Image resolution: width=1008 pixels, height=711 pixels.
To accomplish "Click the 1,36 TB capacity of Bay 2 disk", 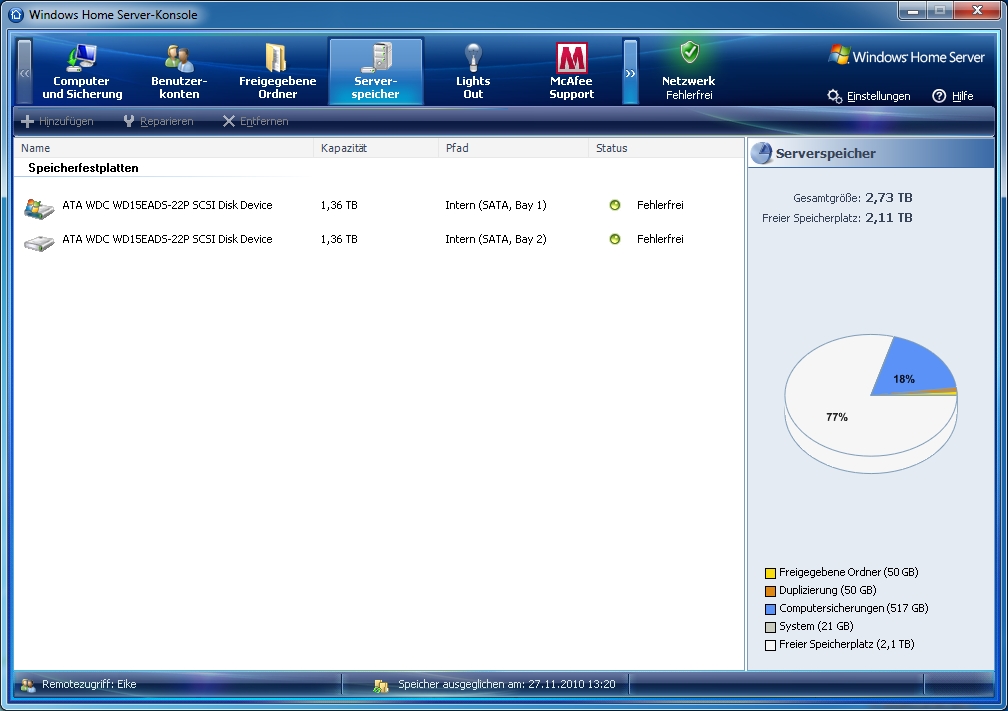I will coord(339,239).
